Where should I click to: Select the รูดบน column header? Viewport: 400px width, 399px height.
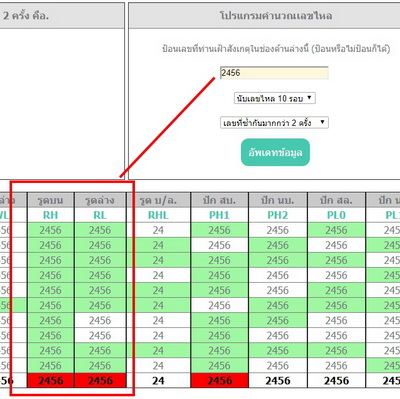pyautogui.click(x=50, y=200)
